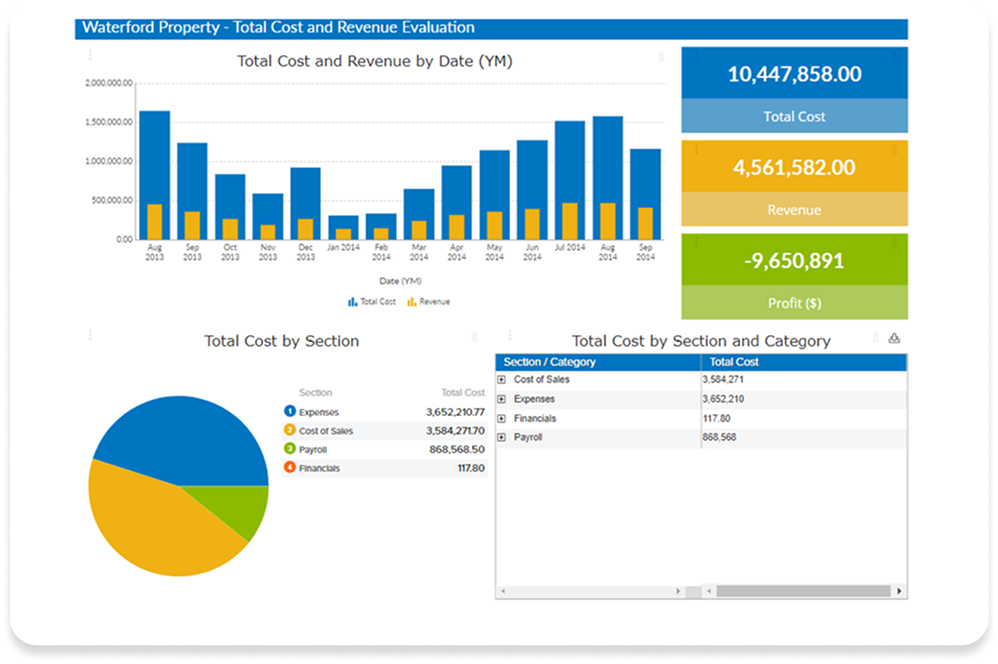998x664 pixels.
Task: Expand the Cost of Sales row
Action: tap(502, 380)
